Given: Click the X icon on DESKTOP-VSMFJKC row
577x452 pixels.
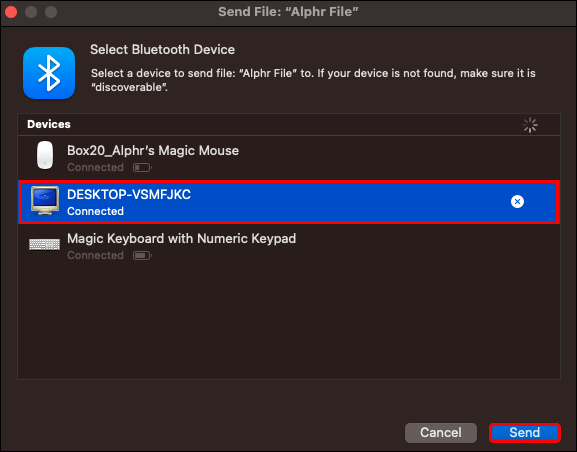Looking at the screenshot, I should (517, 201).
